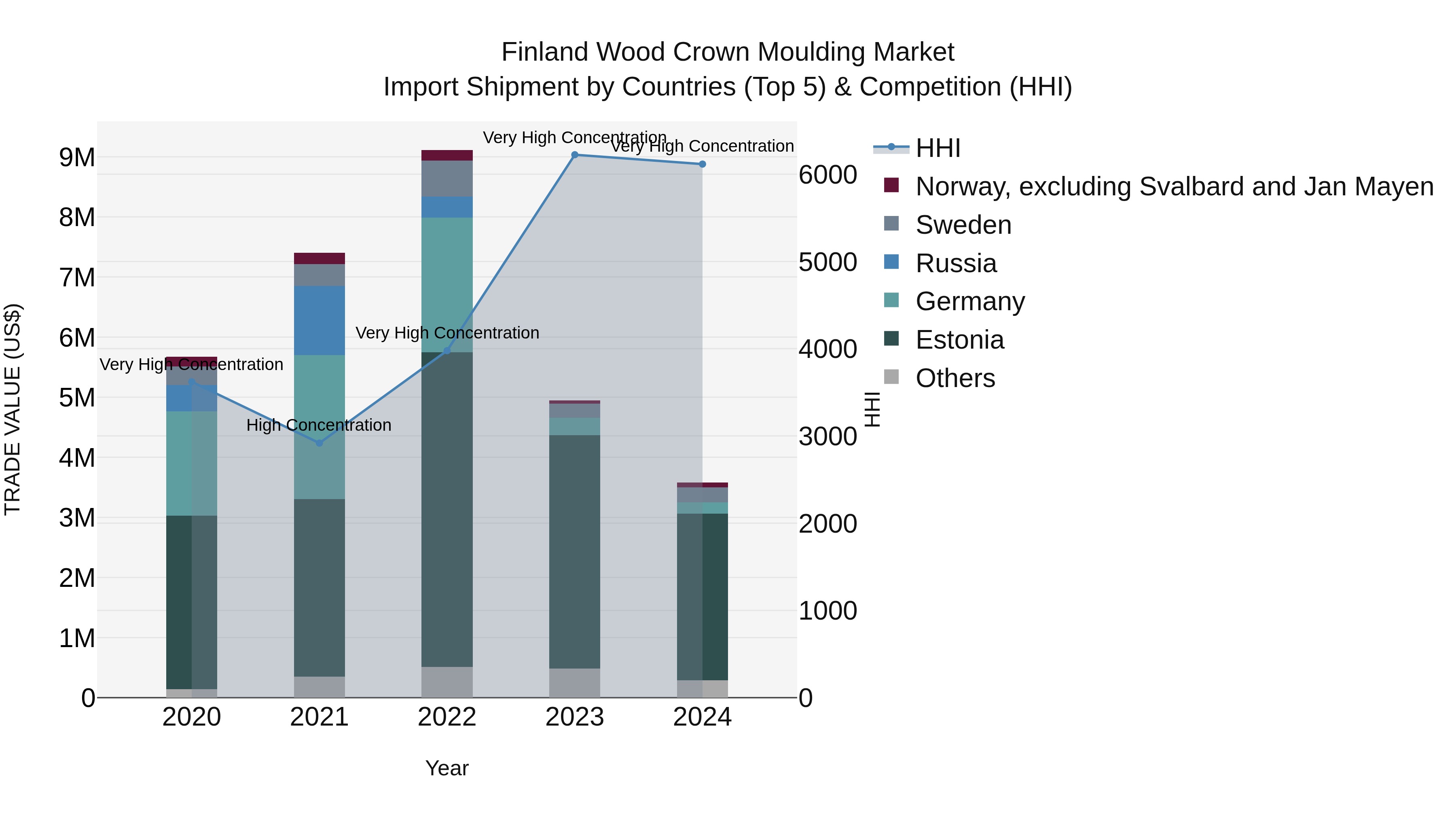1456x819 pixels.
Task: Click the Norway maroon legend swatch
Action: point(891,185)
